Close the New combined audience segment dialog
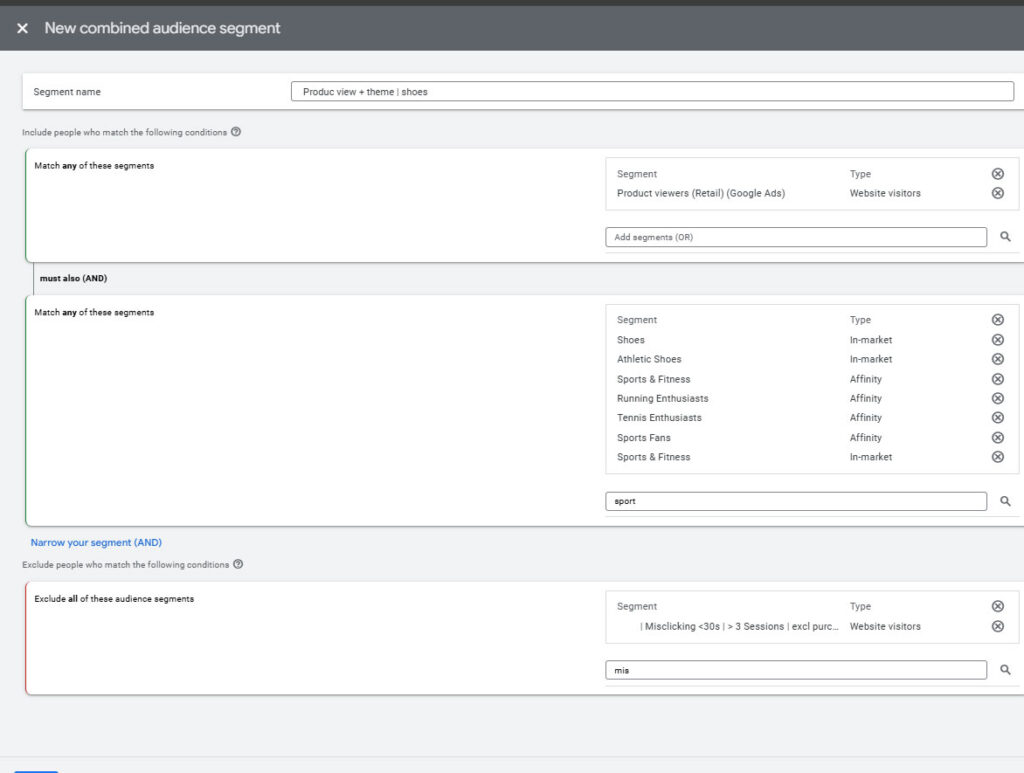 coord(22,28)
